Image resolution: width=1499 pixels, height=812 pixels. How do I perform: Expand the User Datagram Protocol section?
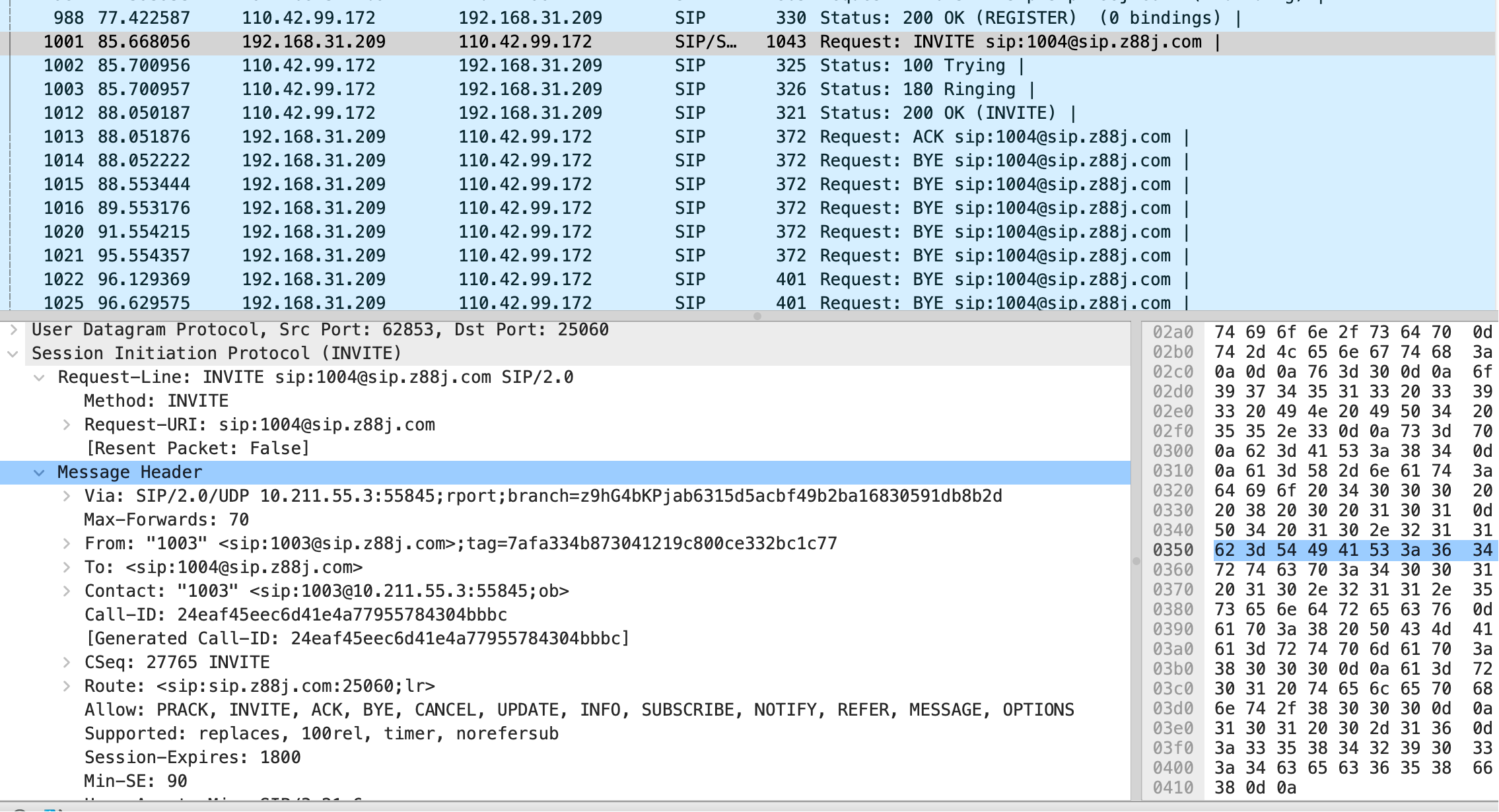(13, 329)
